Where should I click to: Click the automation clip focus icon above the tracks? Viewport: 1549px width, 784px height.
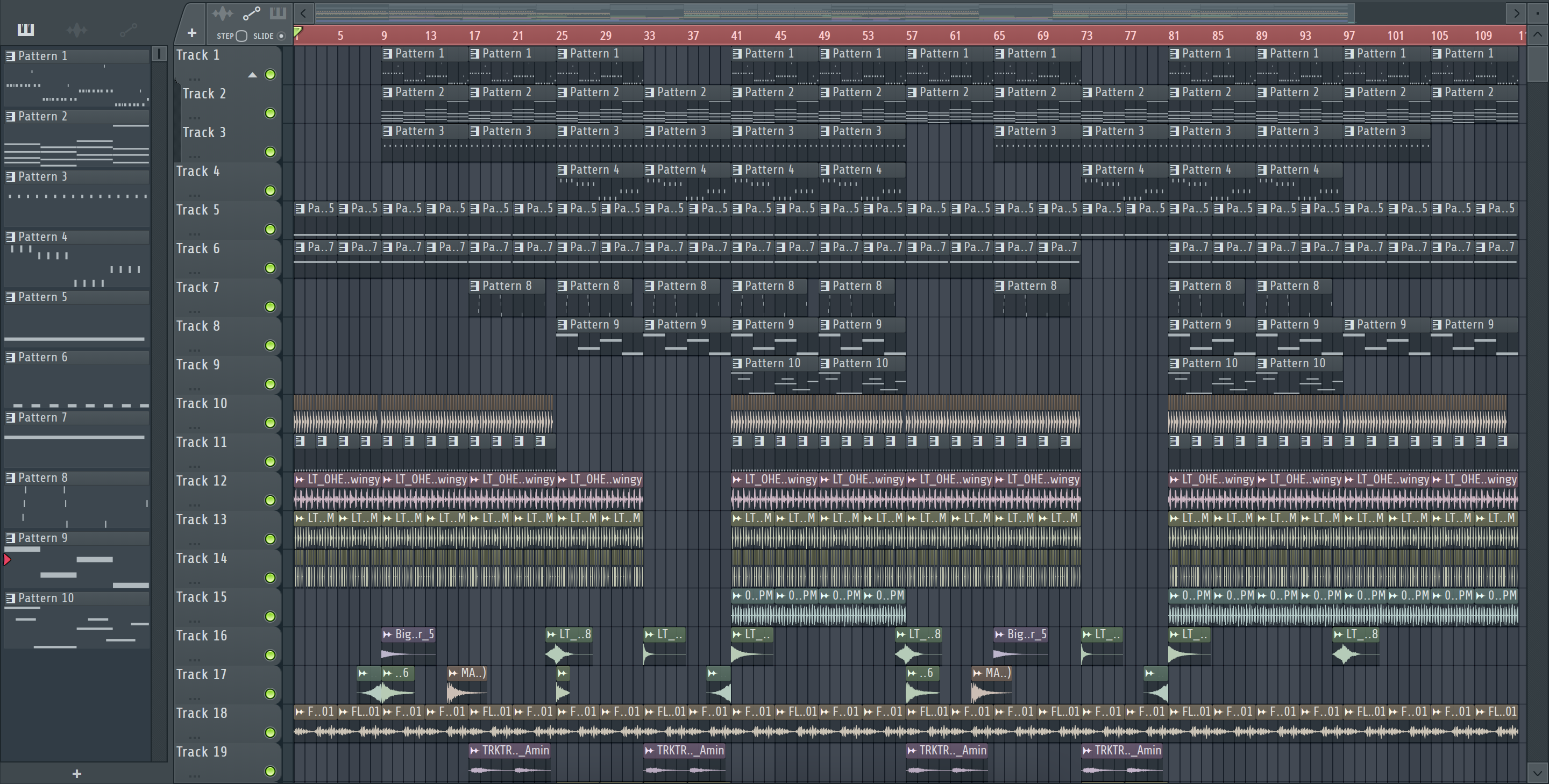[251, 12]
